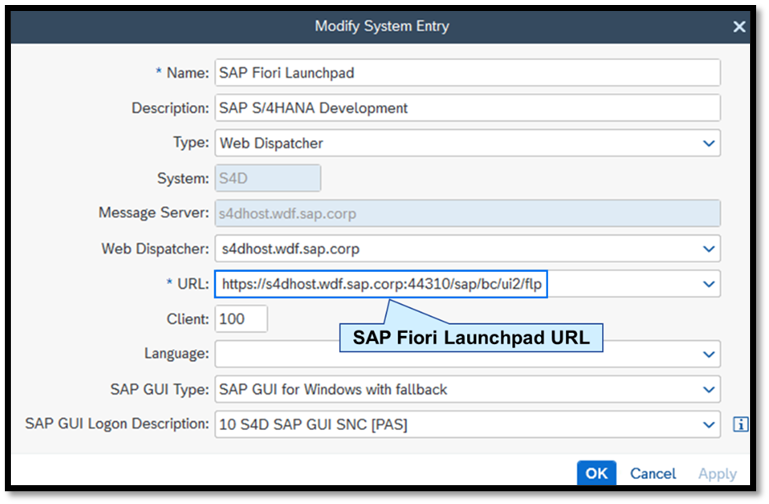Click the info icon beside SAP GUI Logon Description
The width and height of the screenshot is (769, 504).
pos(740,424)
